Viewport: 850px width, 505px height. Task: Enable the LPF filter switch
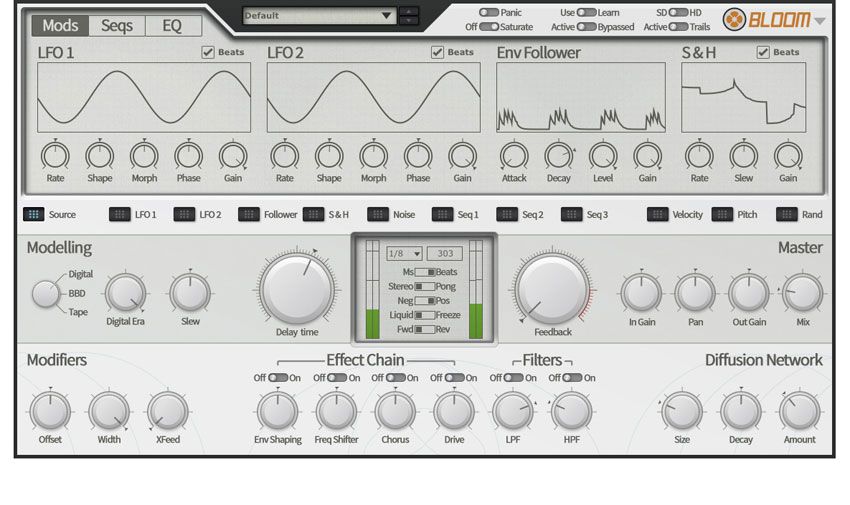513,378
